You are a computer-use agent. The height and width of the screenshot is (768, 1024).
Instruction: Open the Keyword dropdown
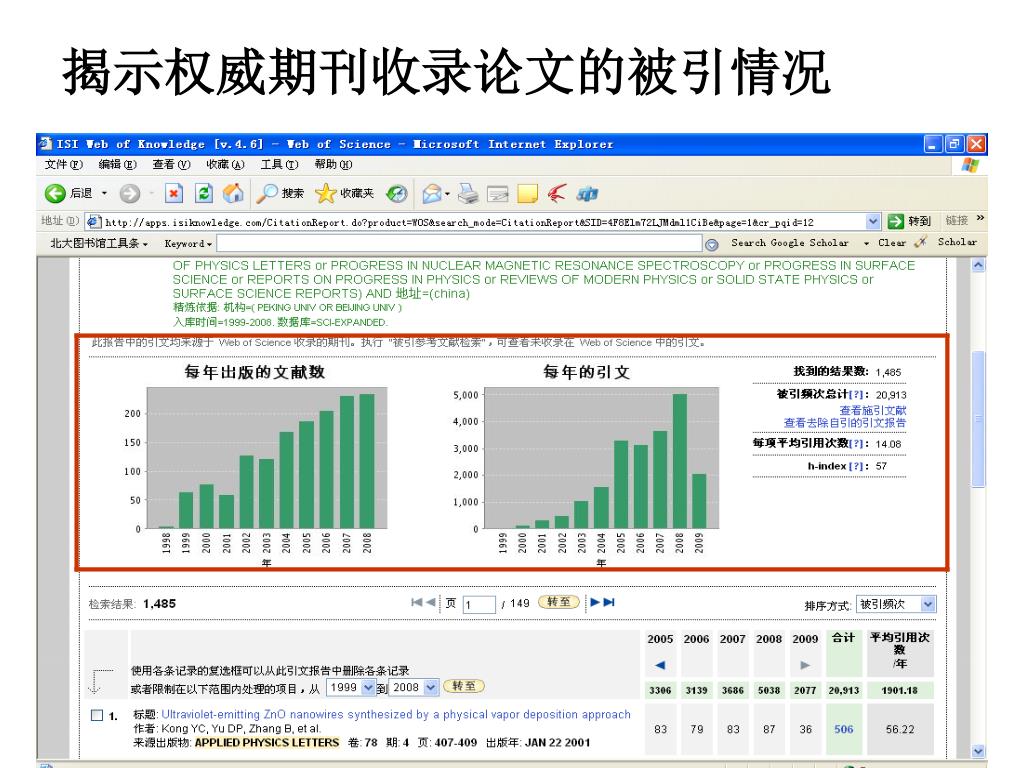click(188, 244)
